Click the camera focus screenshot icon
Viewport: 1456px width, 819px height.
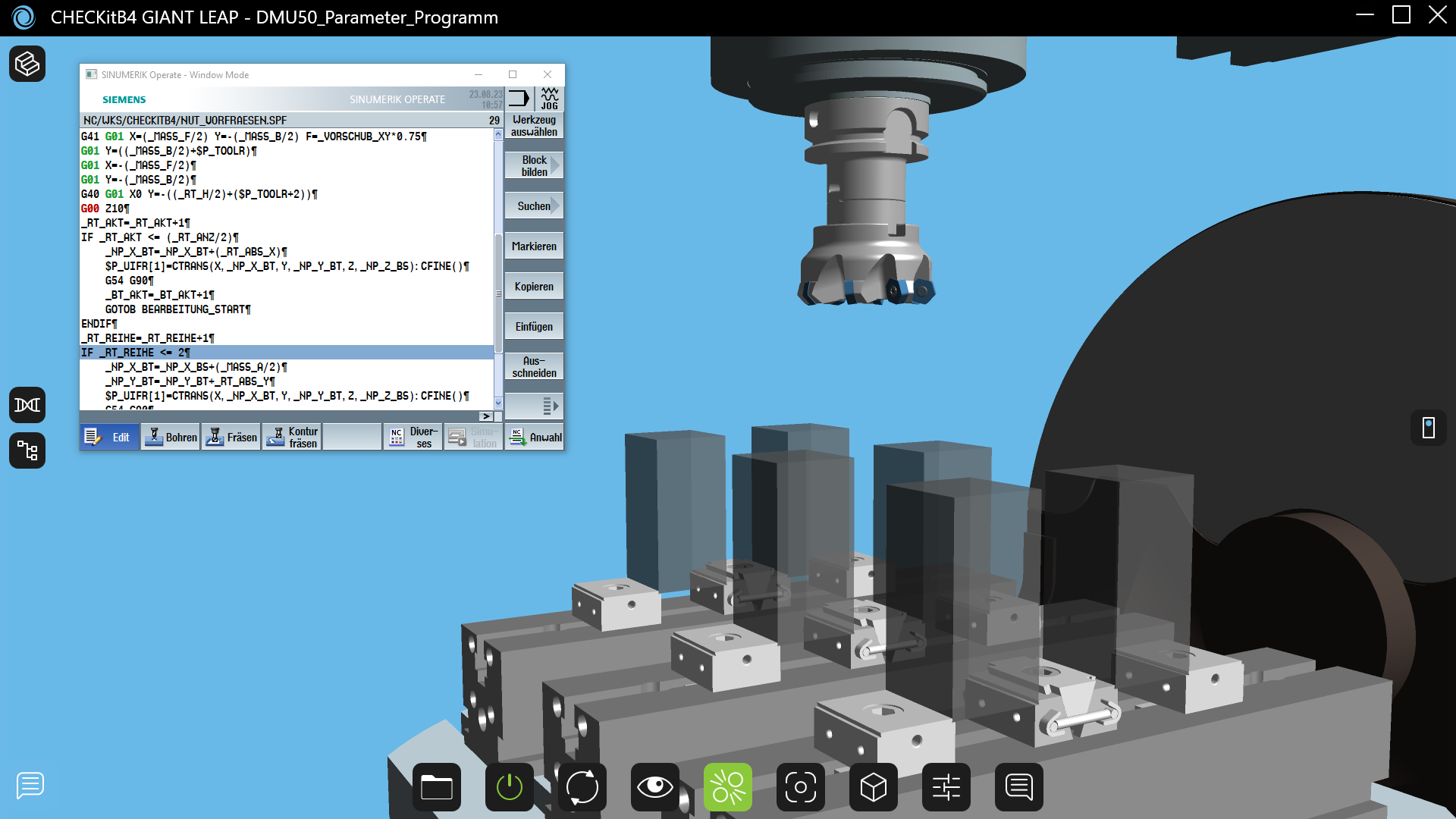click(x=801, y=787)
